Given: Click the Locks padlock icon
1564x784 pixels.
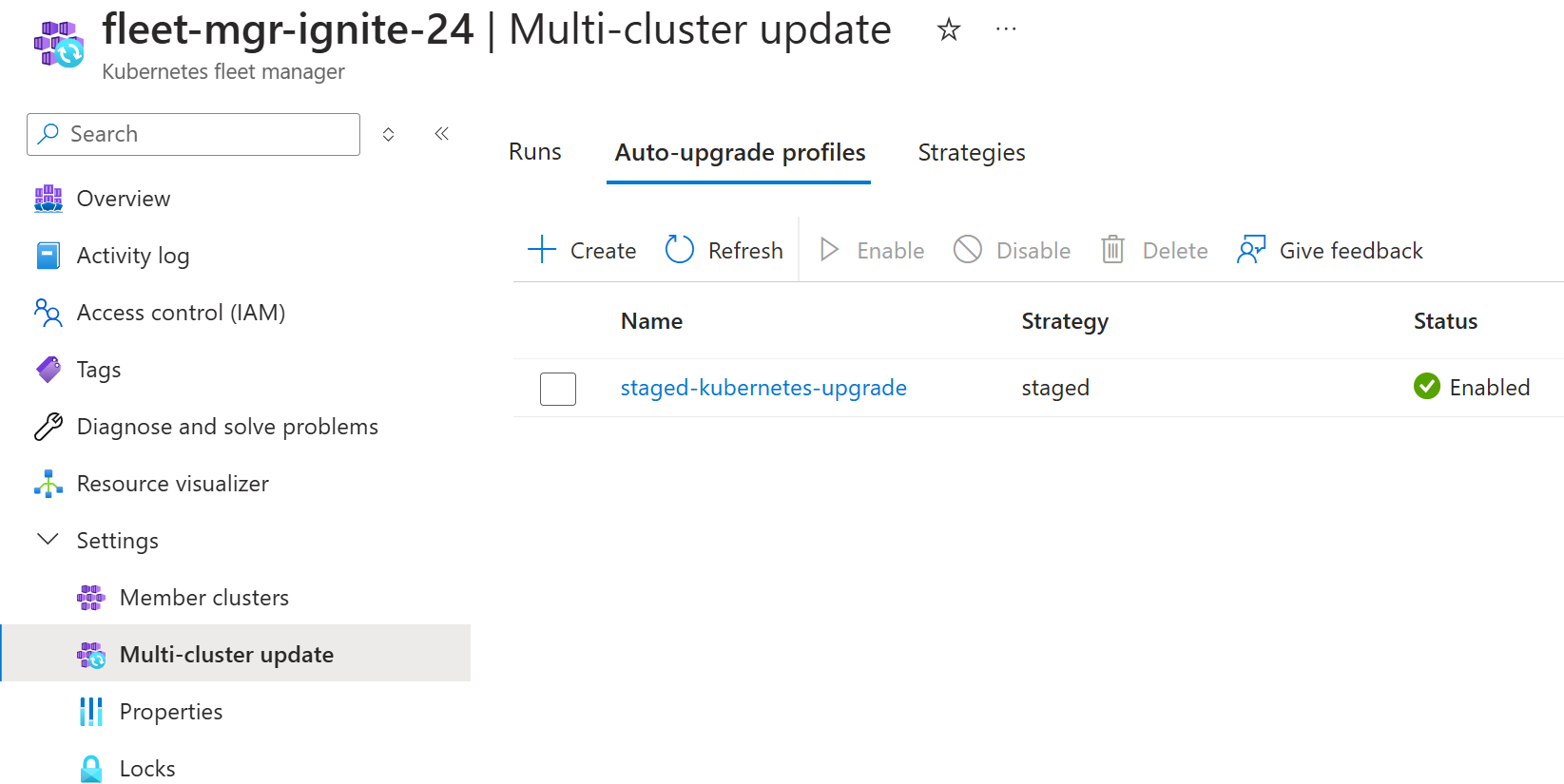Looking at the screenshot, I should tap(91, 769).
